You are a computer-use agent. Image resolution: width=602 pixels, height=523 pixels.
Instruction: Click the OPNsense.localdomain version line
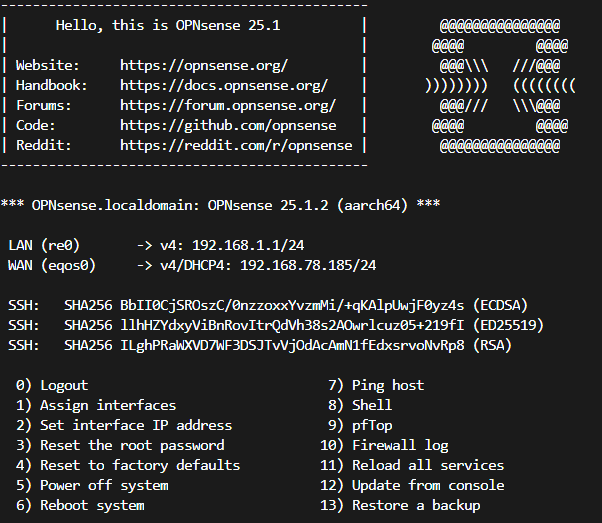point(220,205)
